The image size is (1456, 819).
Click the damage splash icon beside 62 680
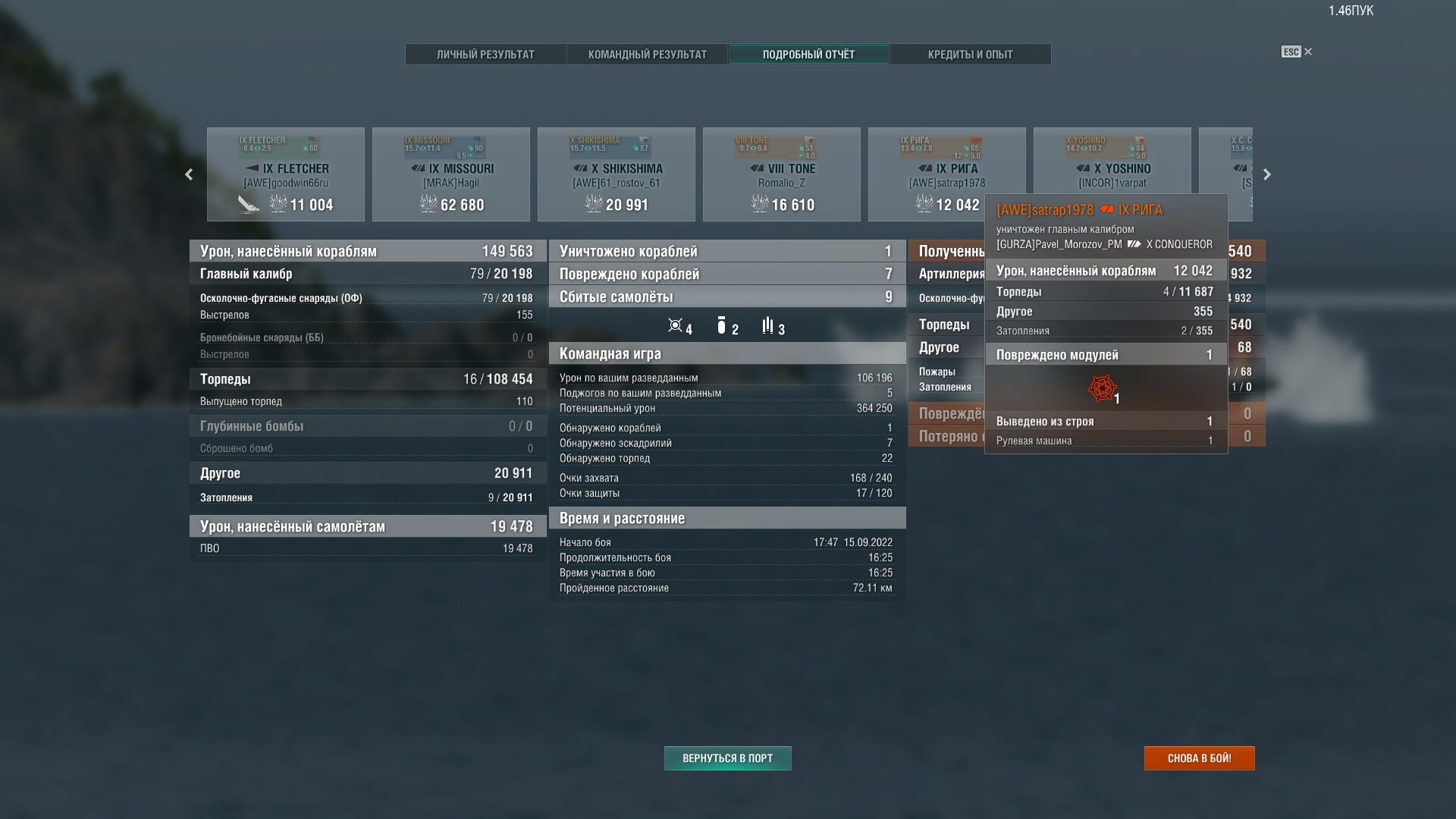coord(428,203)
